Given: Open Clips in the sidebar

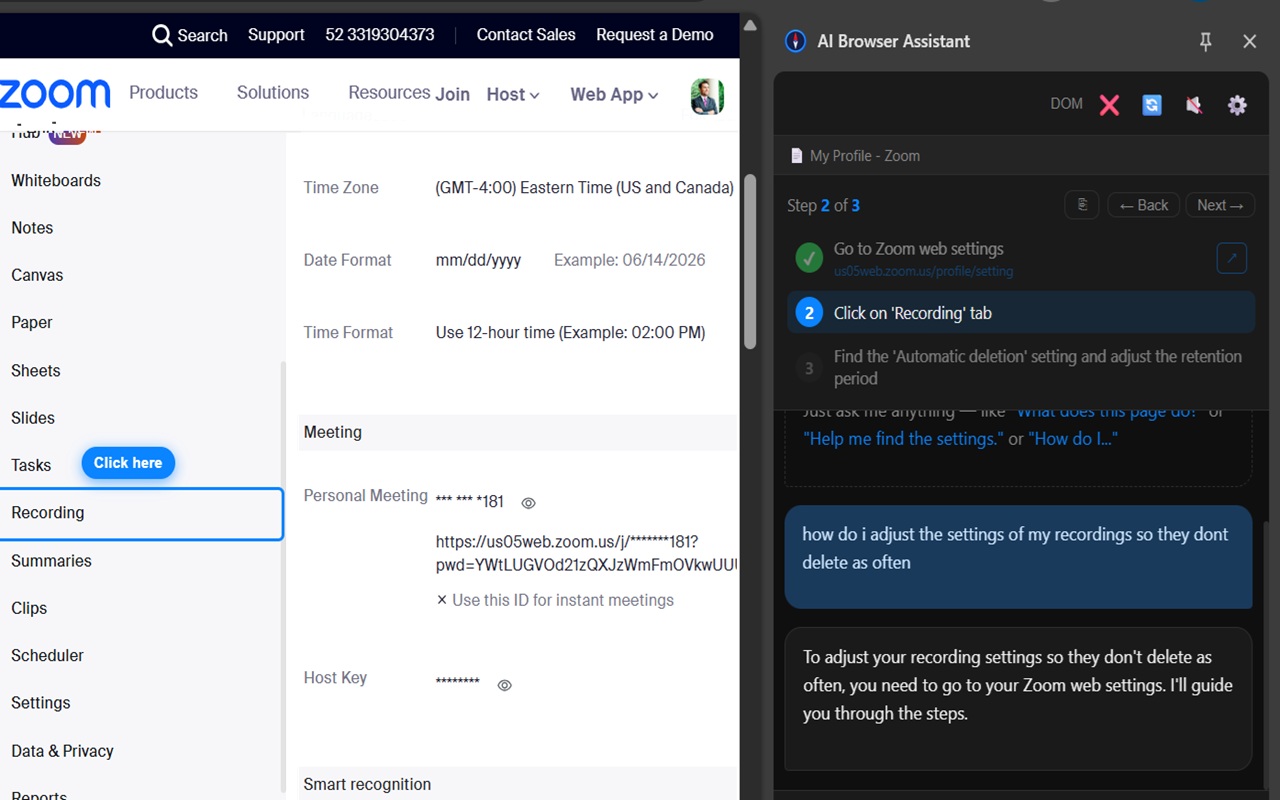Looking at the screenshot, I should coord(29,608).
